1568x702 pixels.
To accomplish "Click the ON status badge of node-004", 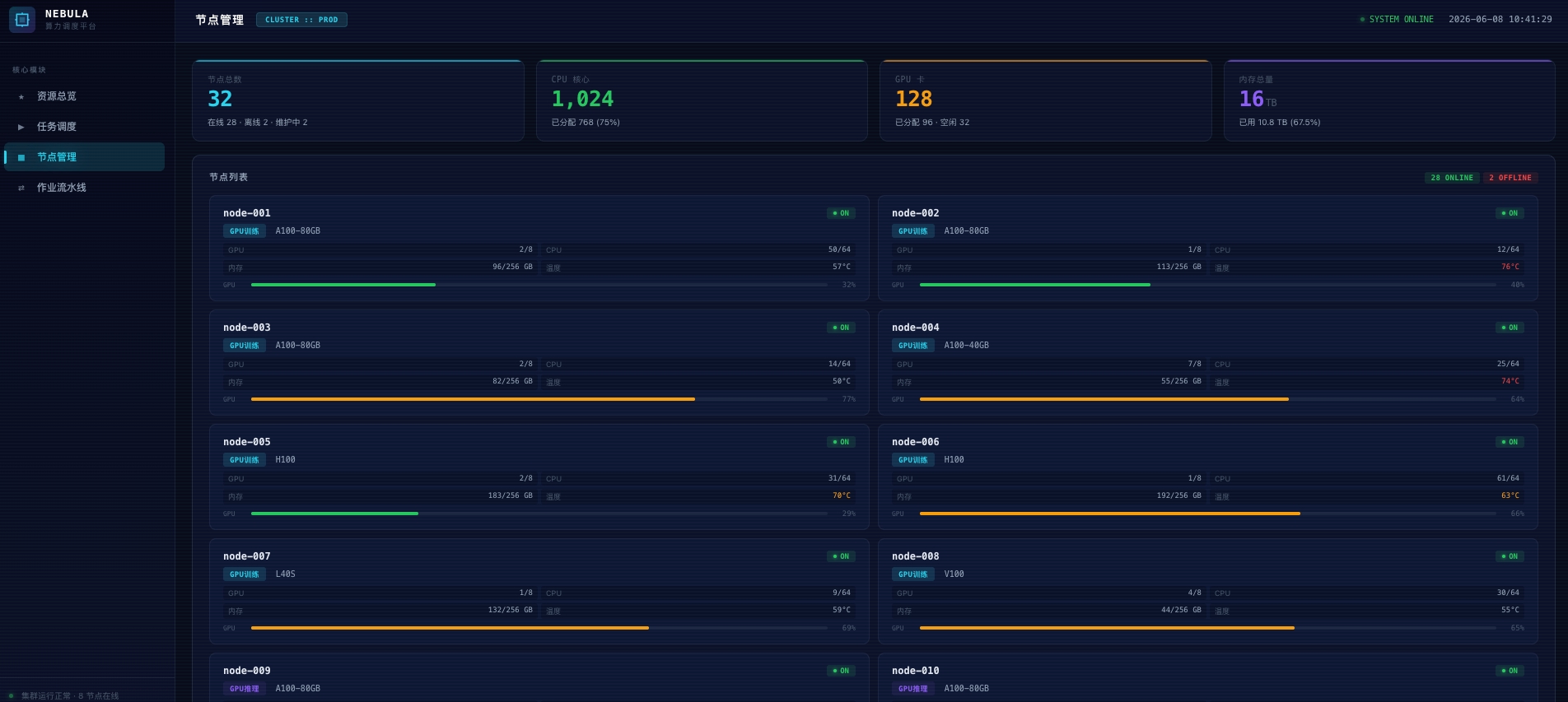I will pos(1510,328).
